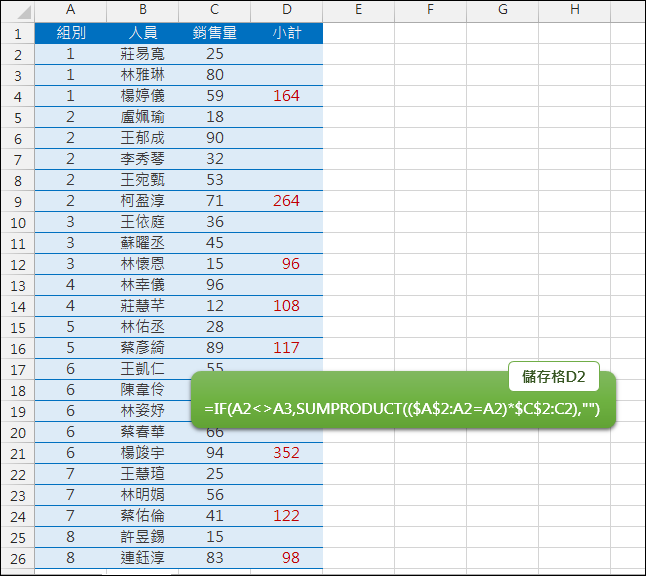The height and width of the screenshot is (576, 646).
Task: Click the cell containing 林懷恩
Action: tap(143, 264)
